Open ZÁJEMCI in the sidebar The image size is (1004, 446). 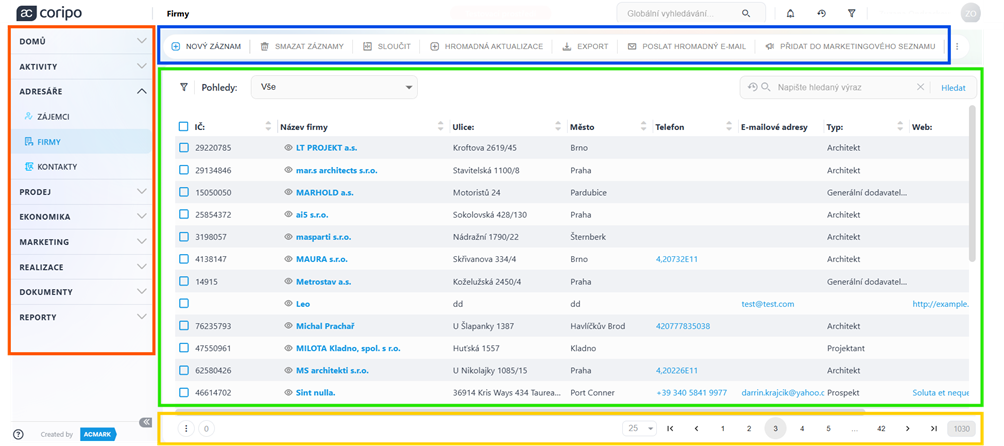pyautogui.click(x=82, y=116)
